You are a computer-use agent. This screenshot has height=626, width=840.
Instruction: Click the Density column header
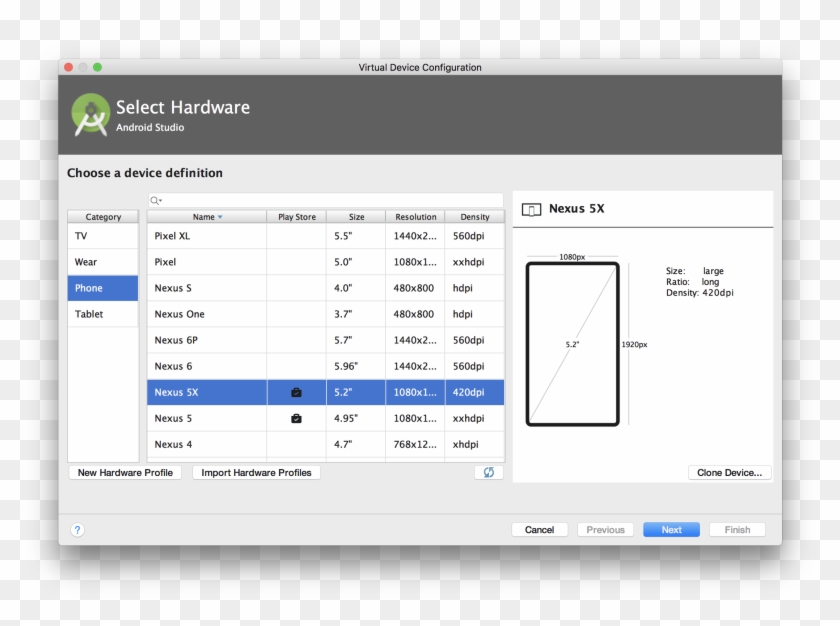click(x=475, y=217)
